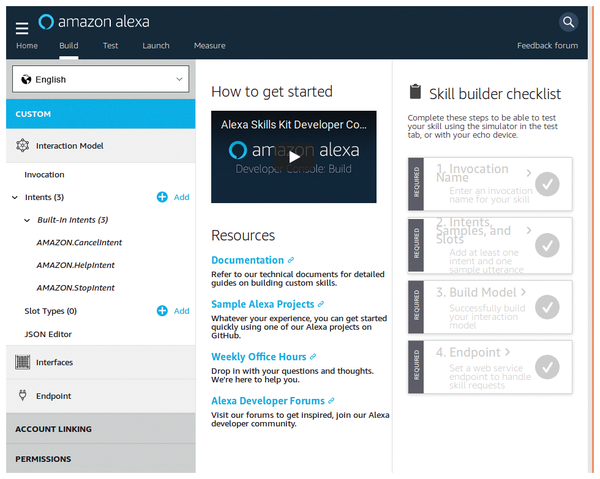Click the arrow next to 3. Build Model
Image resolution: width=600 pixels, height=479 pixels.
coord(523,292)
